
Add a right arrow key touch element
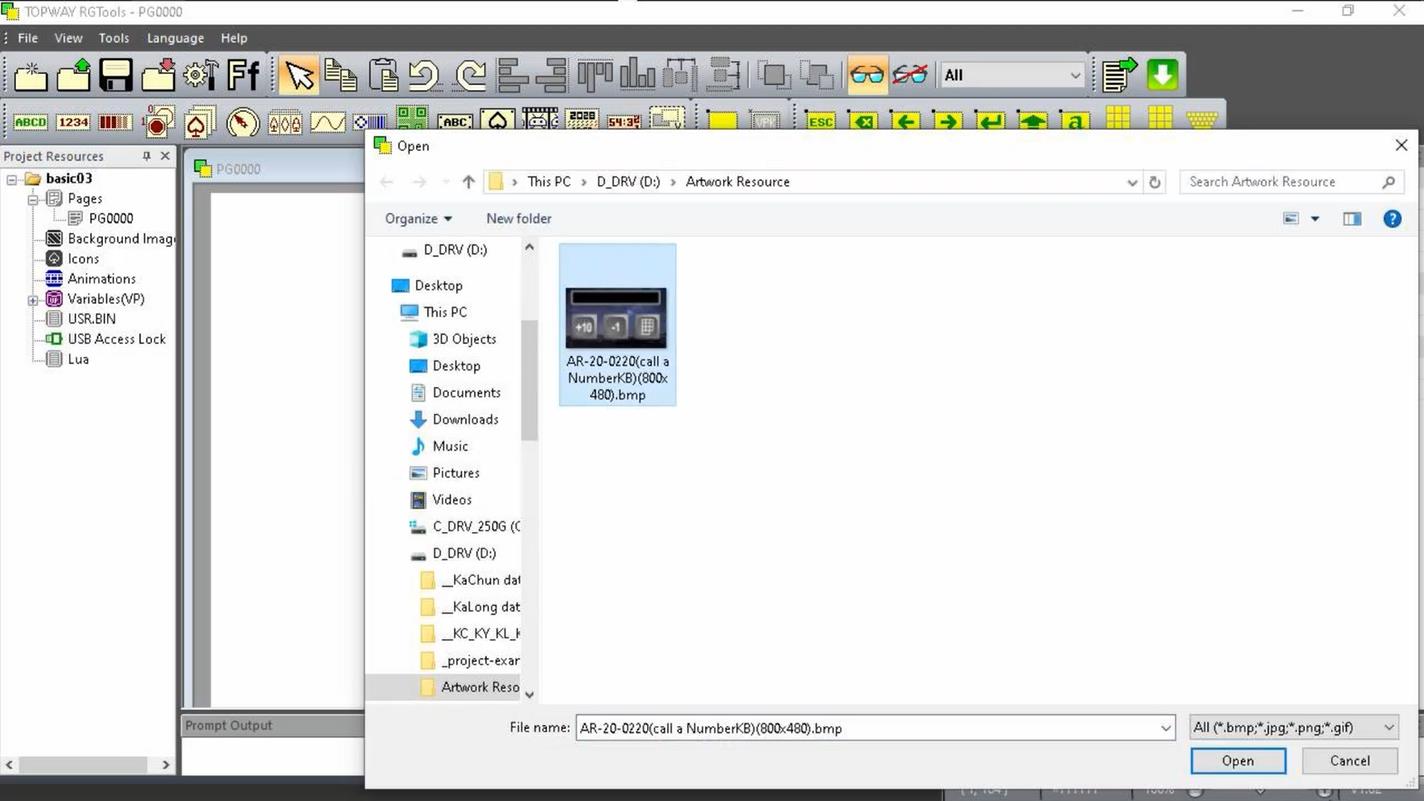tap(948, 121)
